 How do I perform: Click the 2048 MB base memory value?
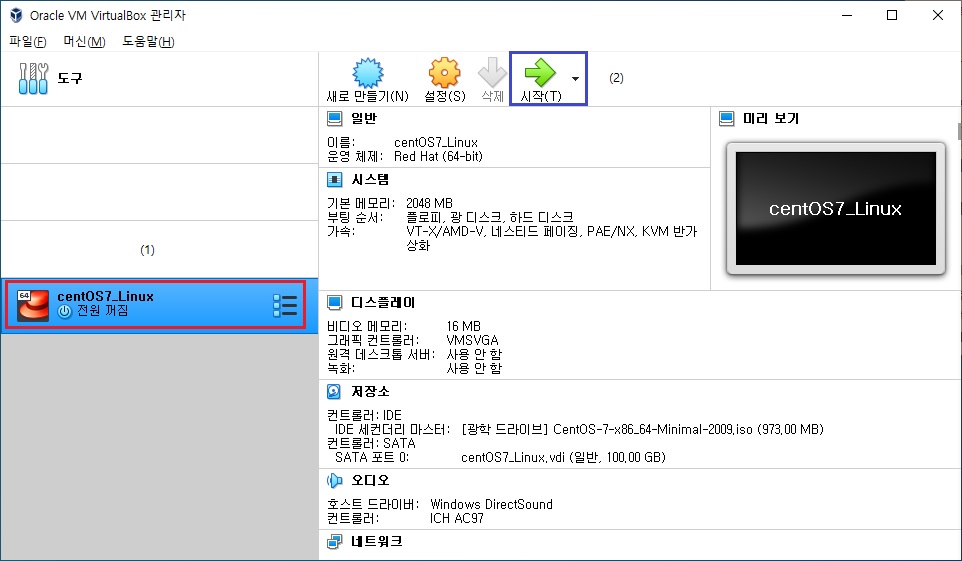429,203
